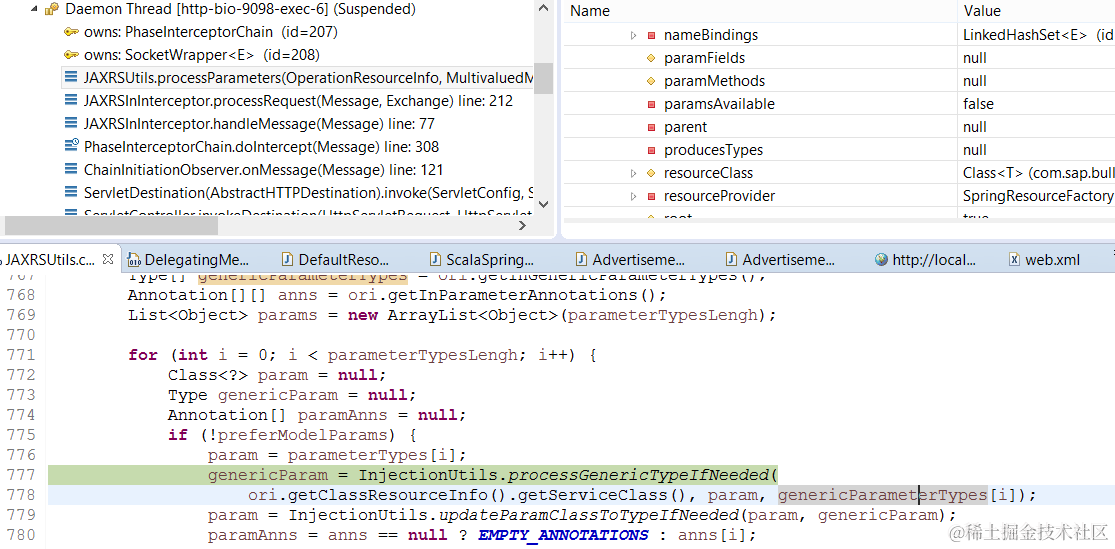
Task: Select ChainInitiationObserver.onMessage line 121 frame
Action: click(x=263, y=170)
